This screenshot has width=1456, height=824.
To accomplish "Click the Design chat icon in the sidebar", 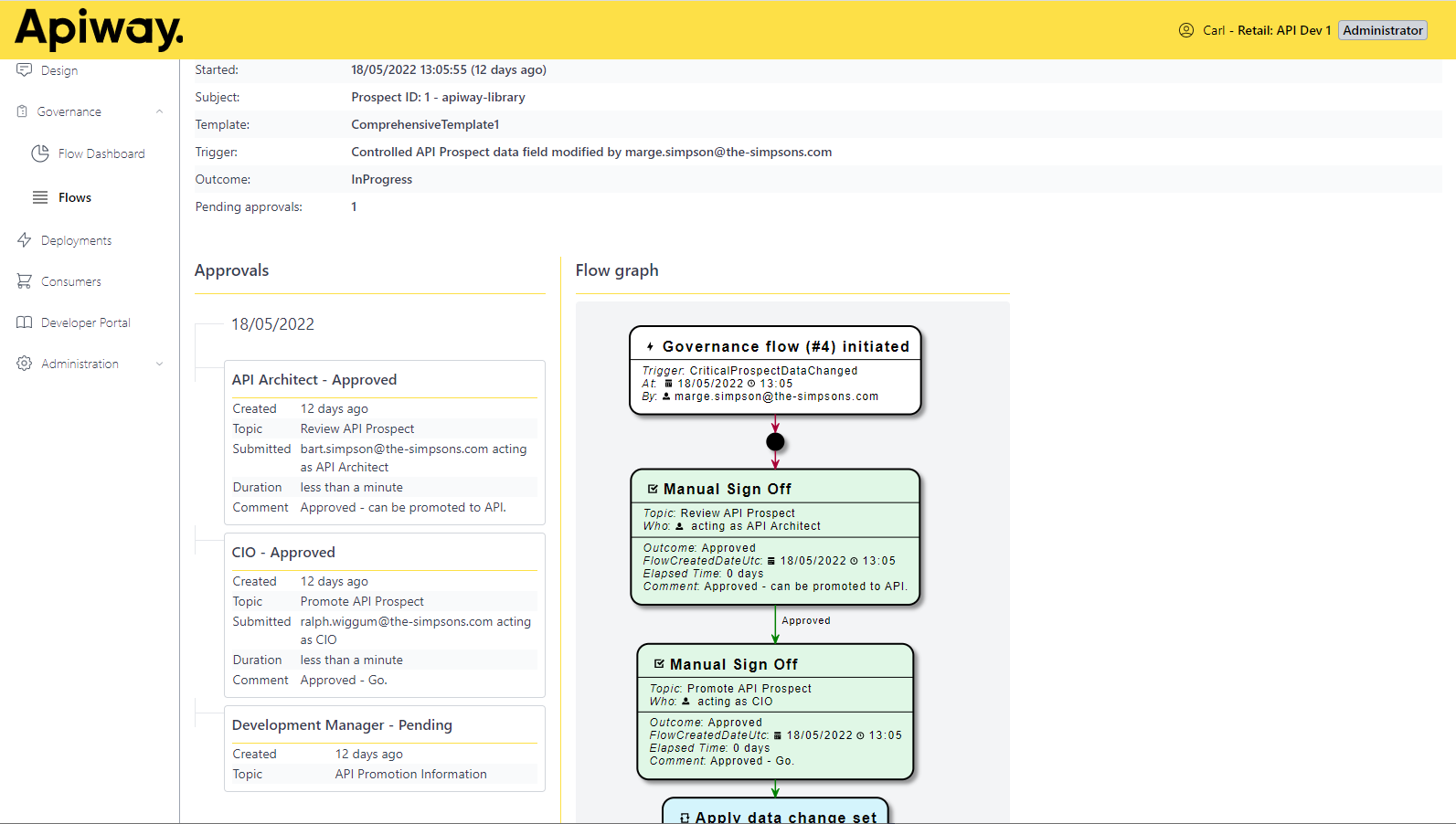I will click(x=24, y=70).
